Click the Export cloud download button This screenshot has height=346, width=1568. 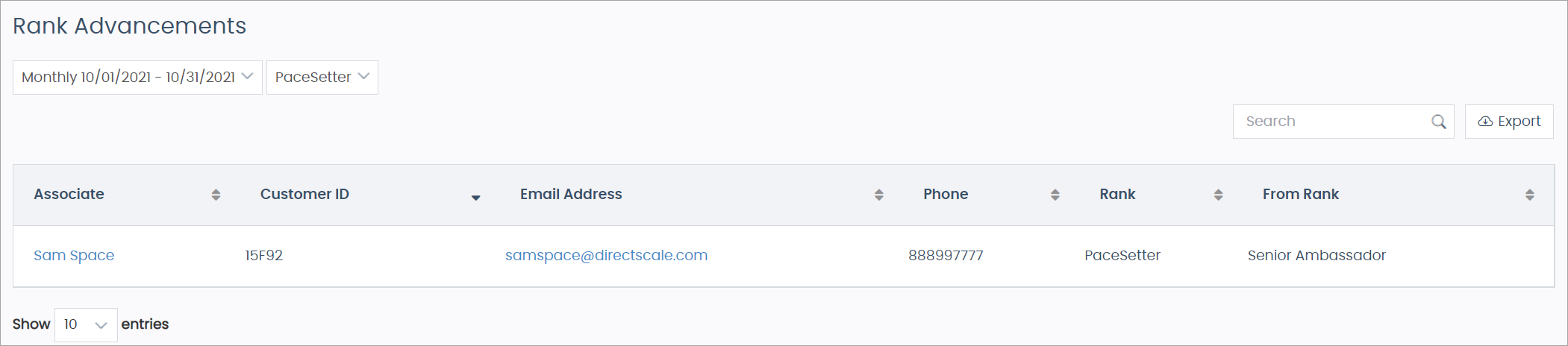point(1509,122)
